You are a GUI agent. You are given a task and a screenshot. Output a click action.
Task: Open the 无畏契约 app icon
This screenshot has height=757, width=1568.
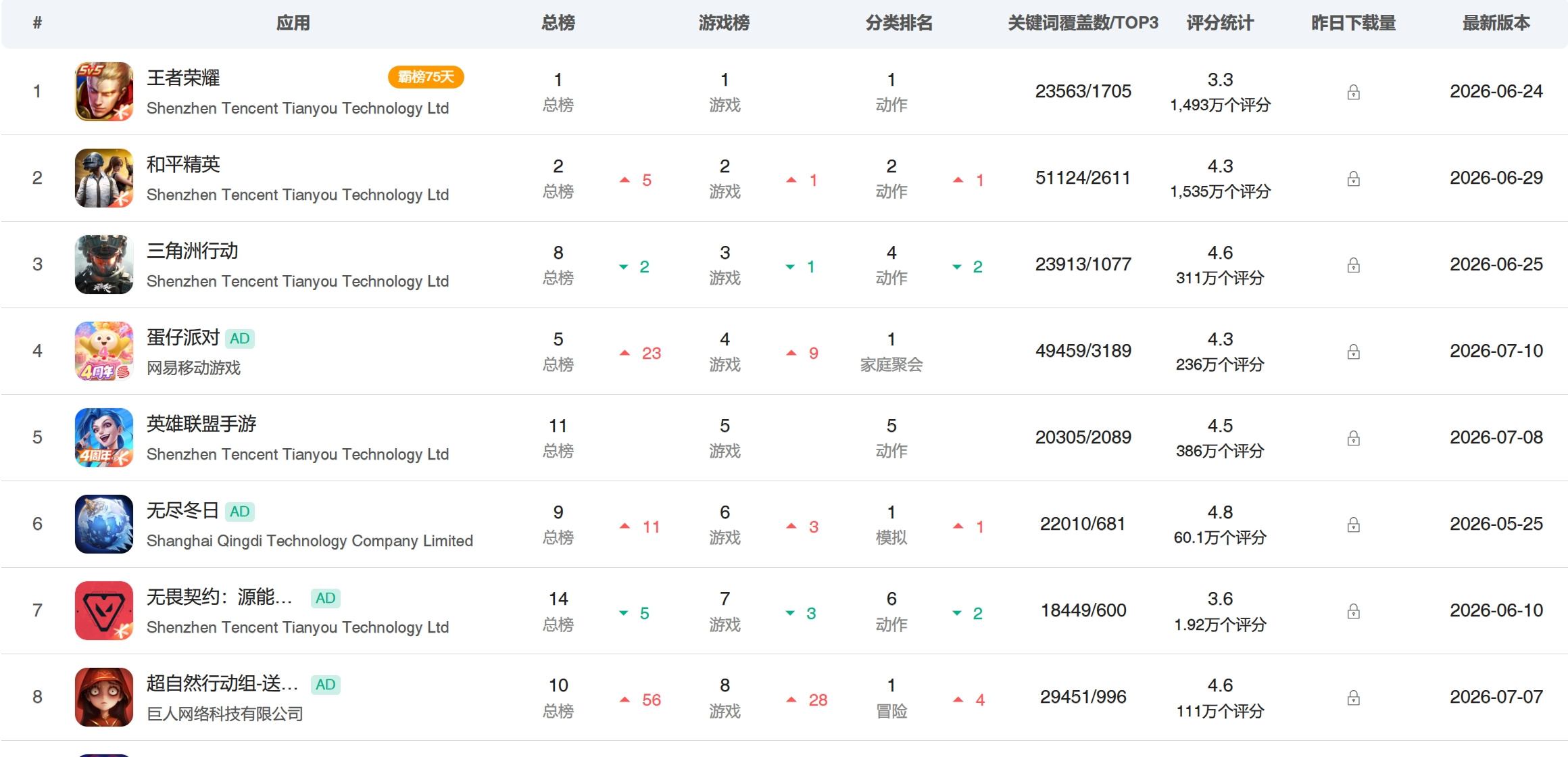coord(103,610)
